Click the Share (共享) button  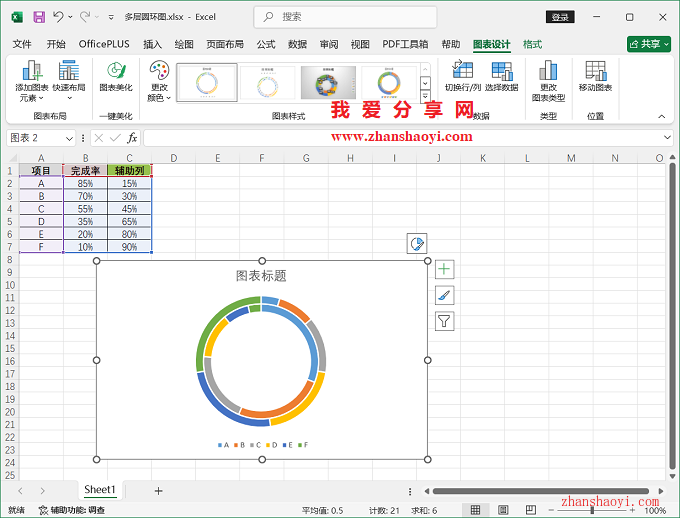(x=649, y=44)
